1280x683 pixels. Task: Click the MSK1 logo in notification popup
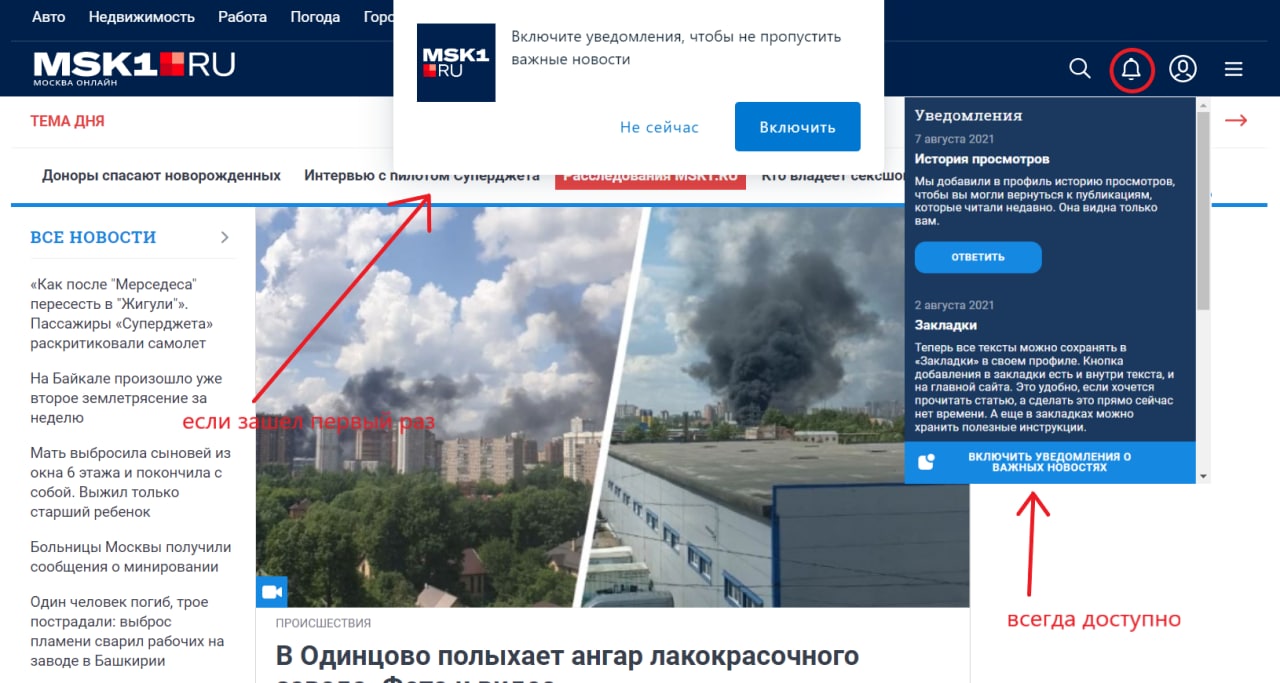(x=456, y=63)
